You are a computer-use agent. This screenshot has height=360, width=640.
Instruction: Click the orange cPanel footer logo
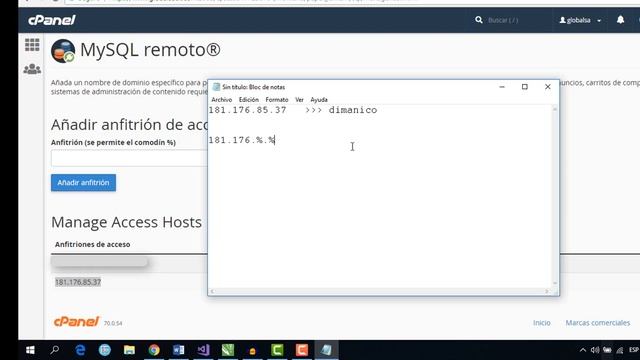pos(76,322)
